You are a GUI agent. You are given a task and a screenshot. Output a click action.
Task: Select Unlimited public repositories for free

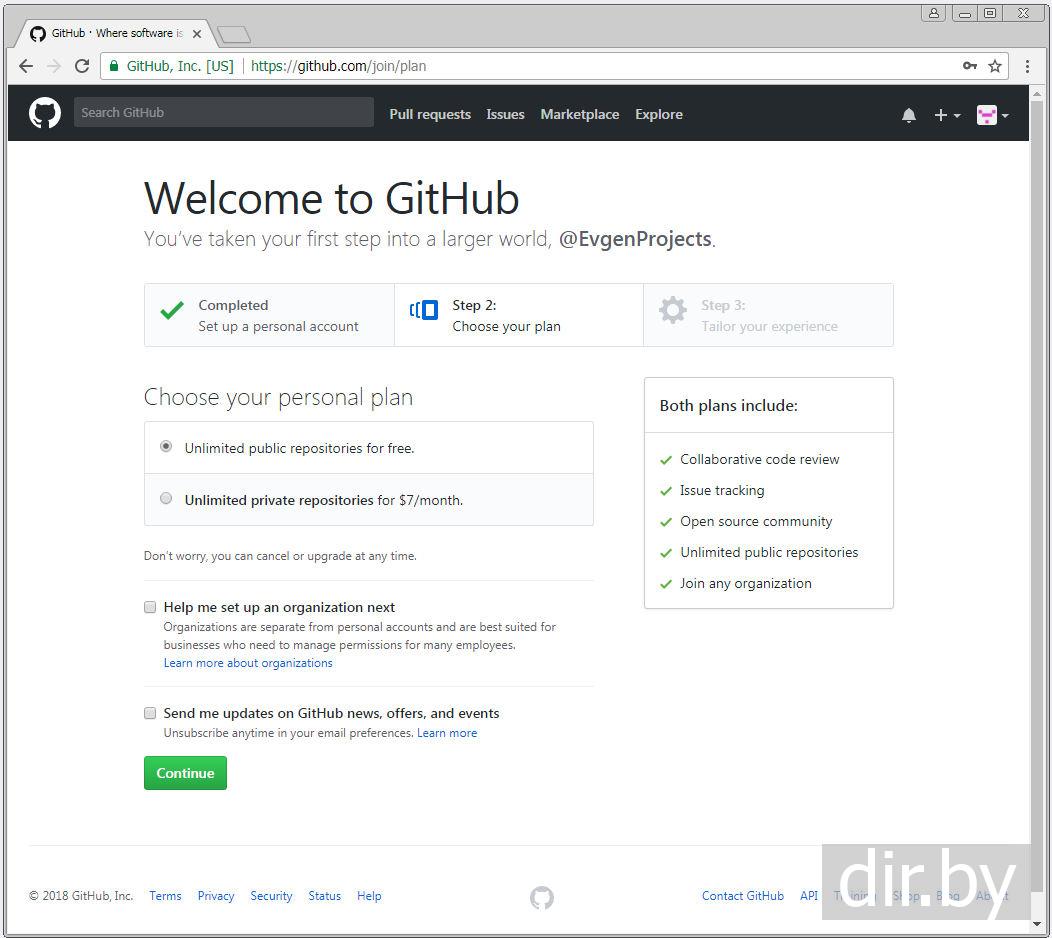(166, 446)
